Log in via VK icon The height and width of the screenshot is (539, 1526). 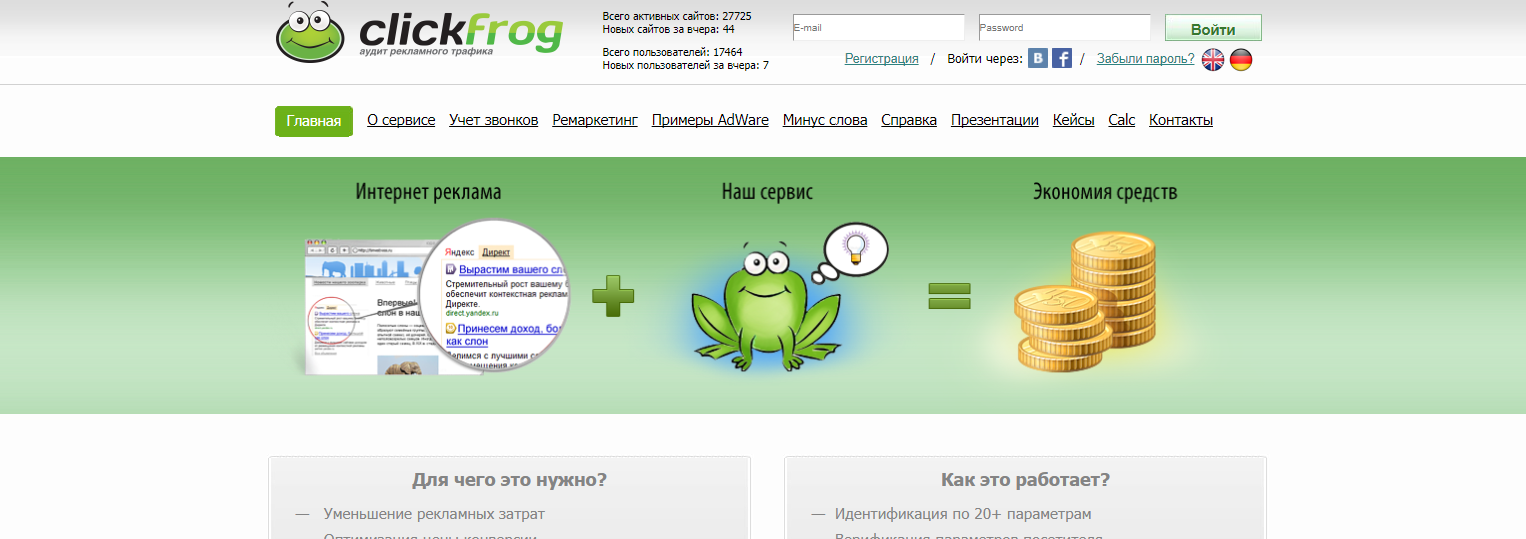pos(1039,59)
